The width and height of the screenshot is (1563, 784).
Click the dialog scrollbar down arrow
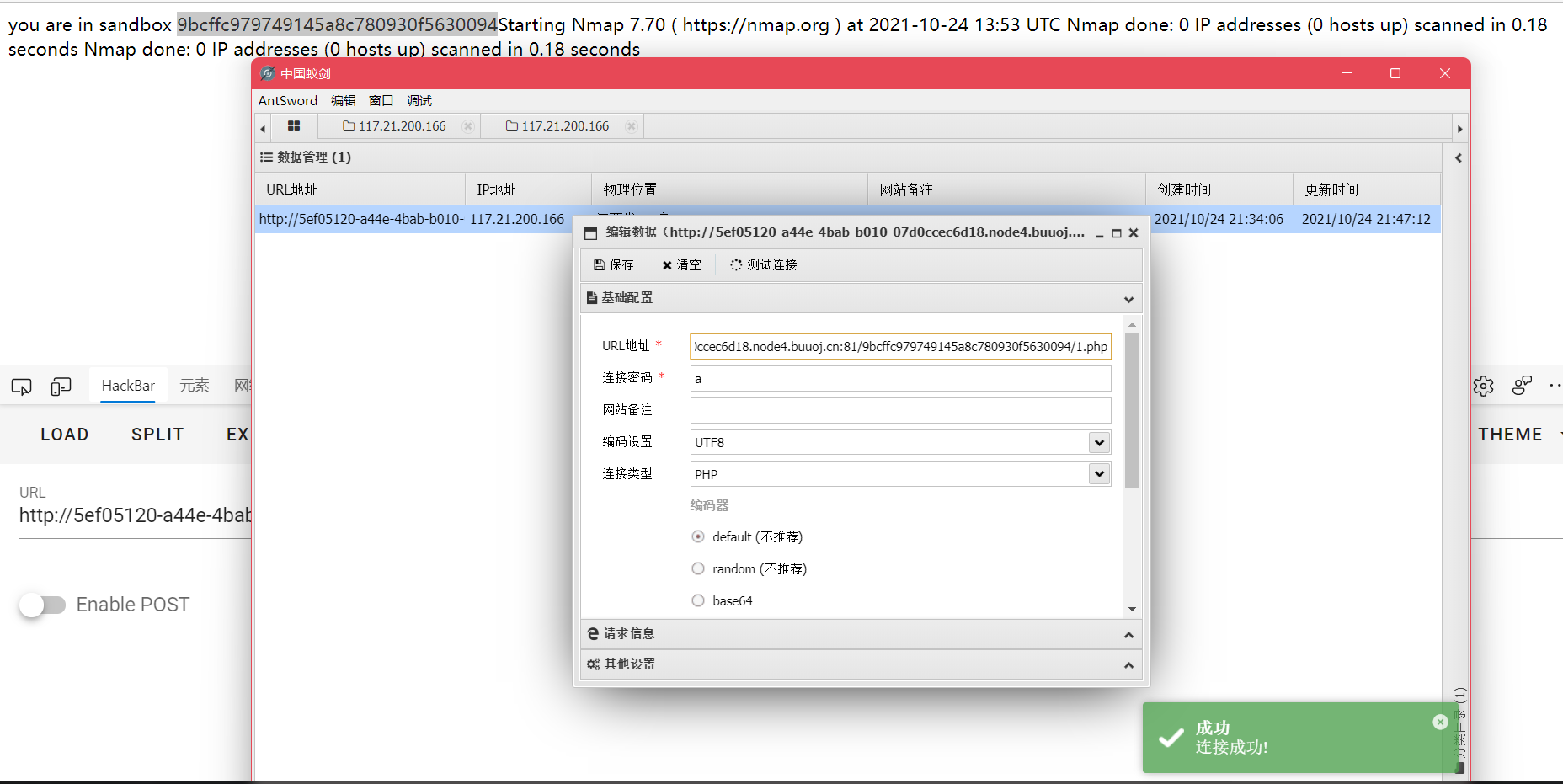pyautogui.click(x=1132, y=609)
